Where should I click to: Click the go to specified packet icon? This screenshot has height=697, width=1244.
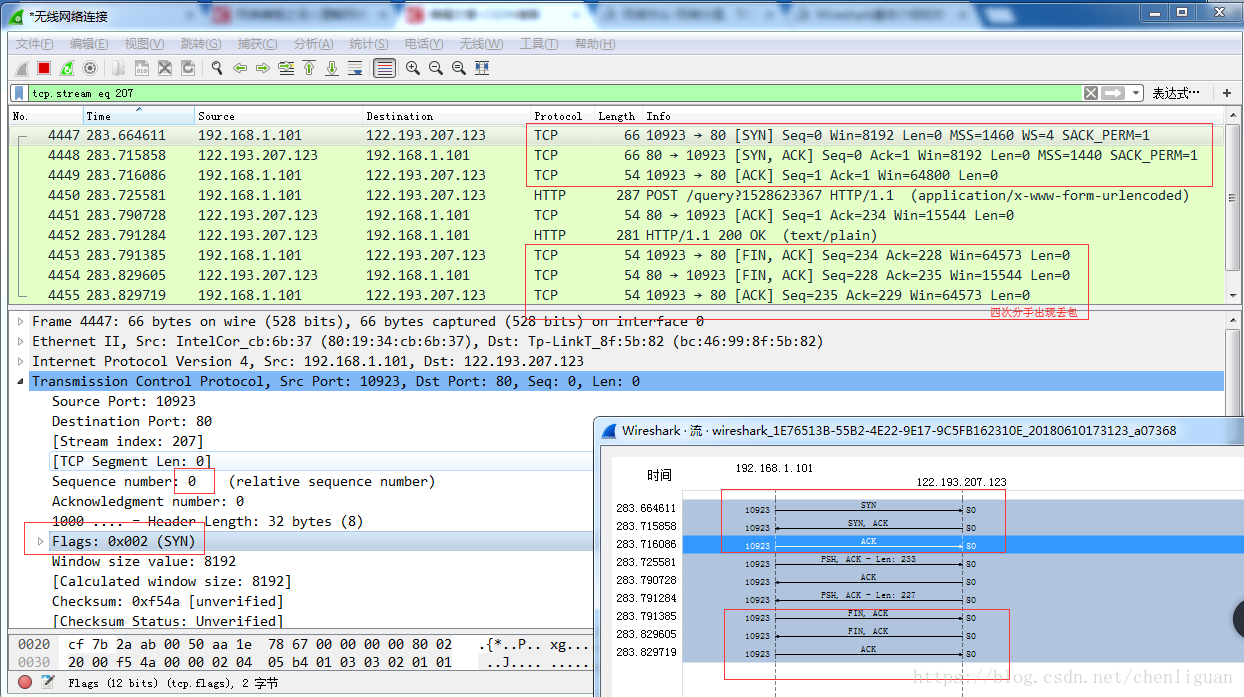286,68
